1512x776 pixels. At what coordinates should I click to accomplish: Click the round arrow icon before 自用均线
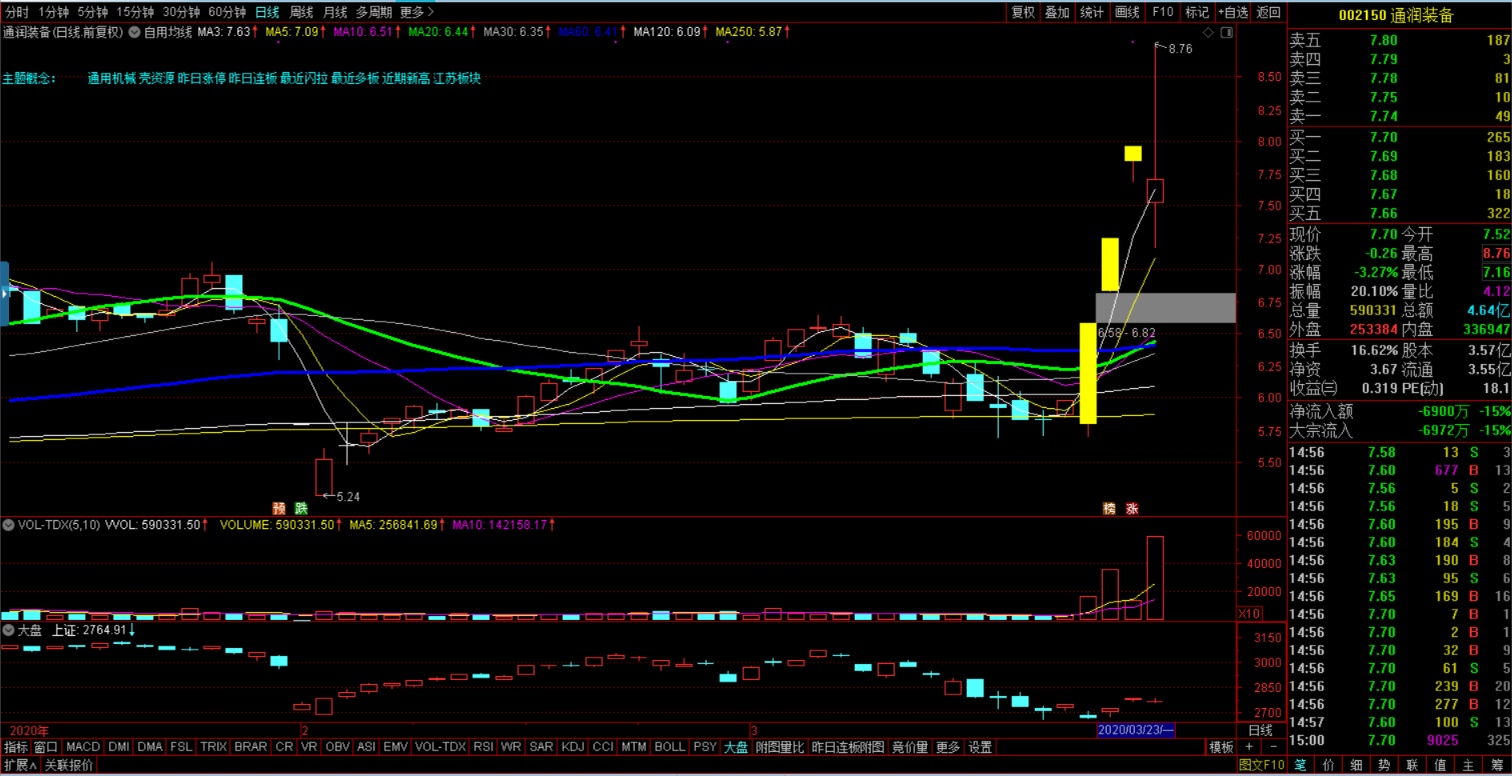[135, 32]
